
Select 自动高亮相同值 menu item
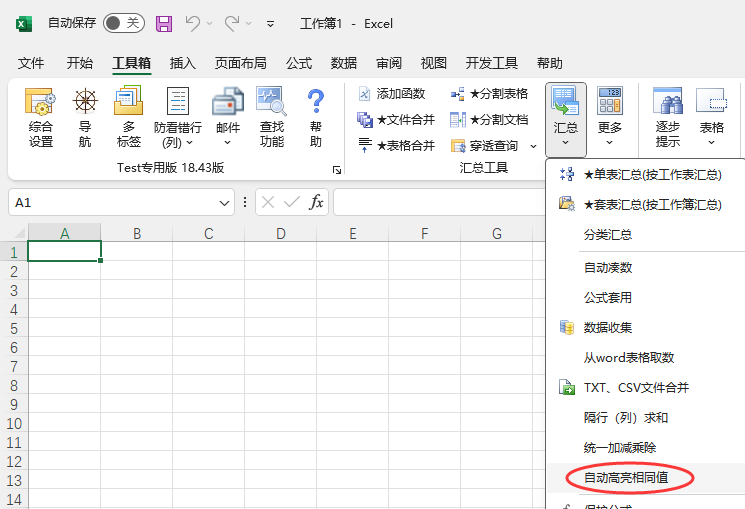pyautogui.click(x=626, y=478)
